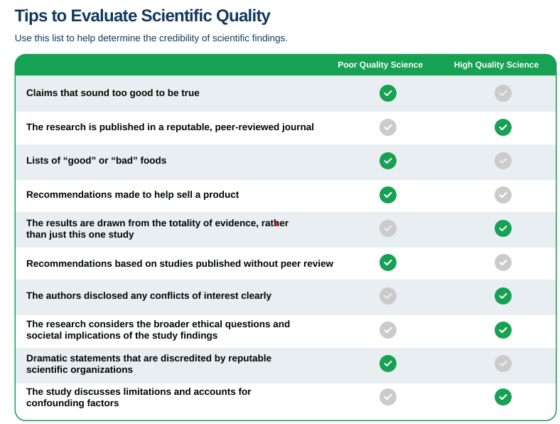Select 'Poor Quality Science' column header
The width and height of the screenshot is (560, 424).
pos(380,65)
